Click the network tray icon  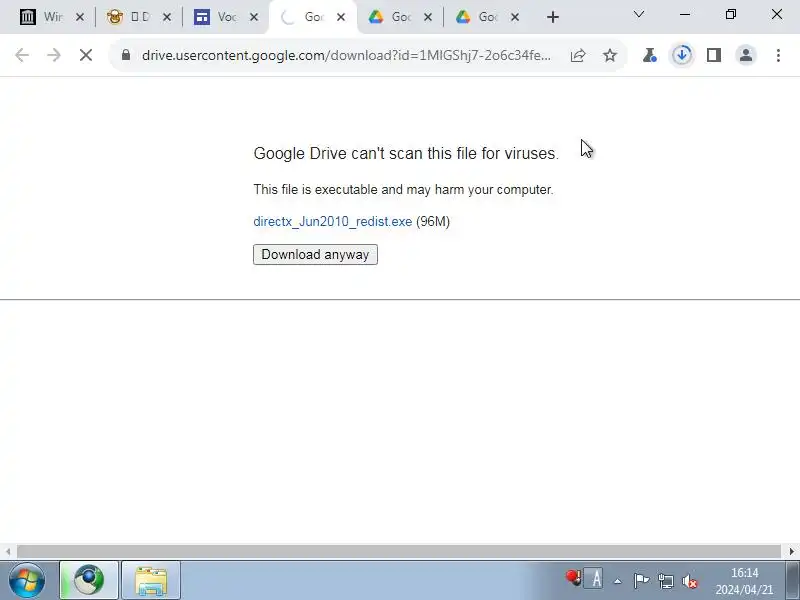665,581
